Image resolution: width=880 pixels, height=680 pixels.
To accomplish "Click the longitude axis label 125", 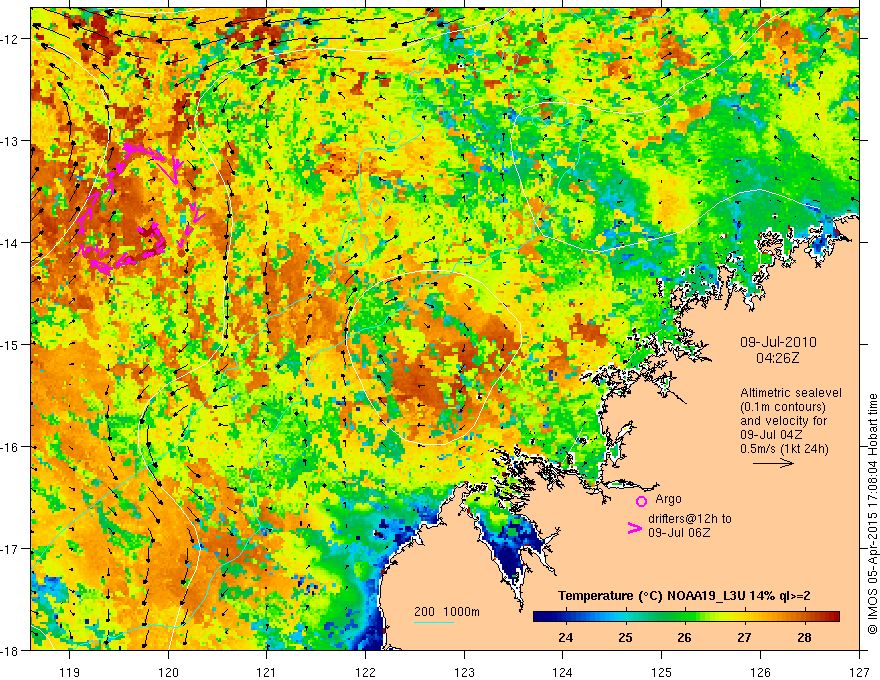I will click(662, 672).
